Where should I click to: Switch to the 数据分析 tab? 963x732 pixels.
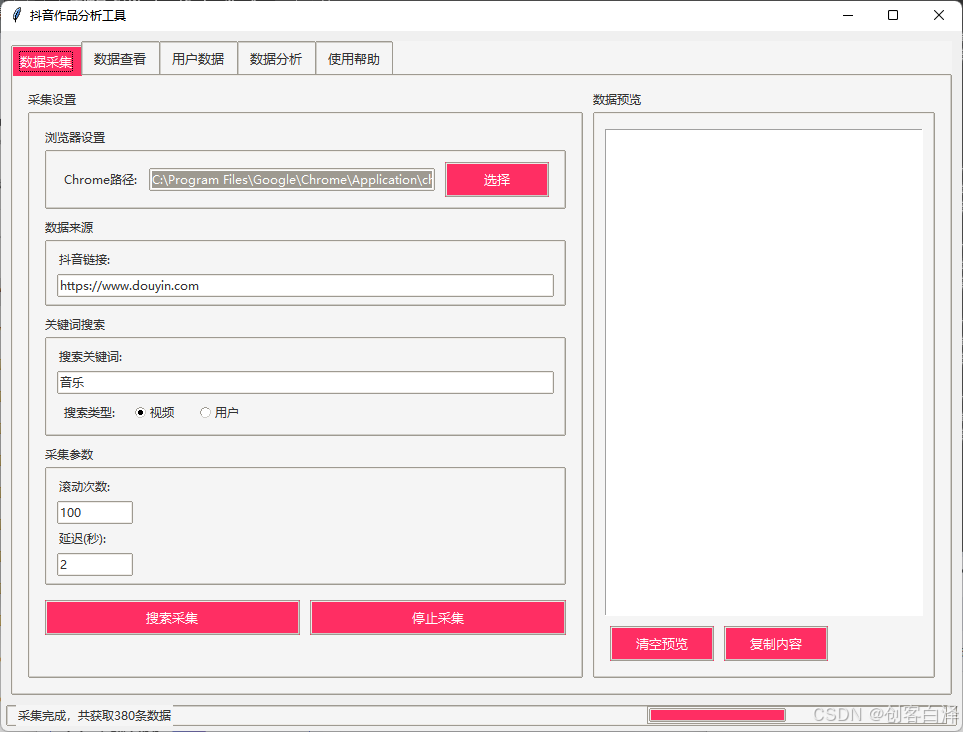click(276, 59)
